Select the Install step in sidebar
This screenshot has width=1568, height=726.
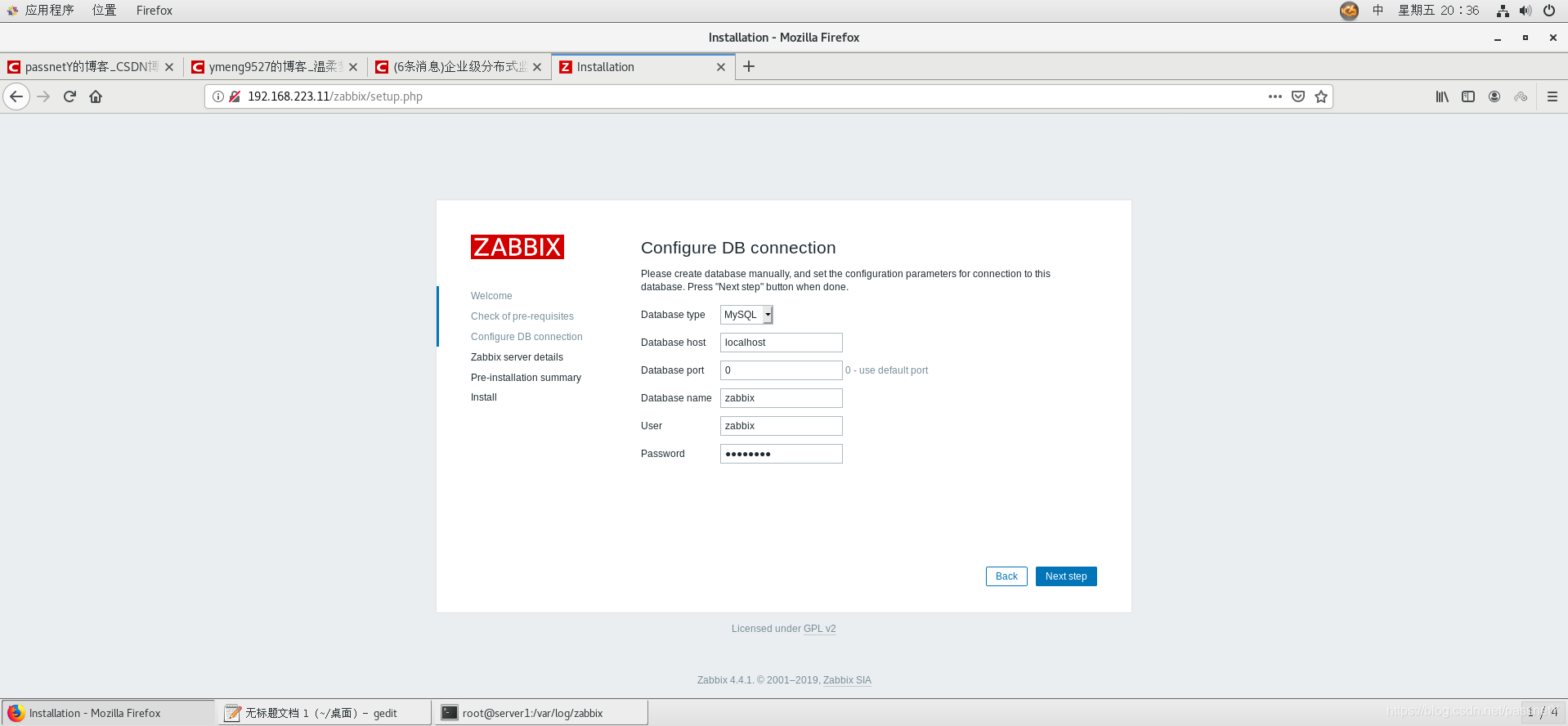tap(484, 397)
